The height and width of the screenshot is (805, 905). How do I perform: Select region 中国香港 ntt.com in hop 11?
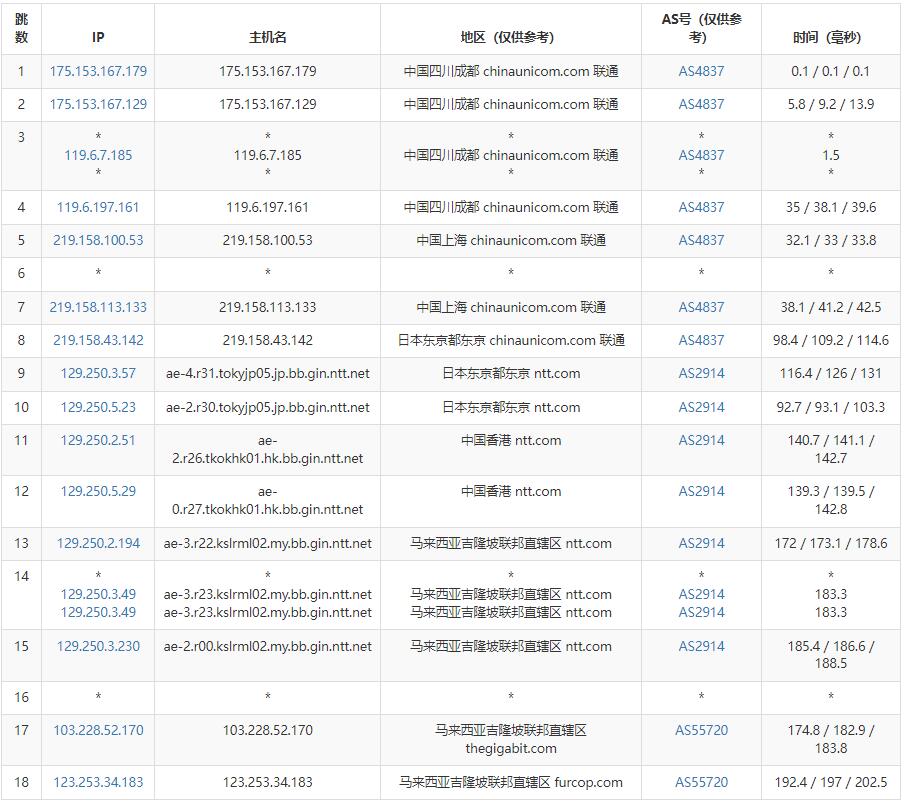tap(511, 440)
